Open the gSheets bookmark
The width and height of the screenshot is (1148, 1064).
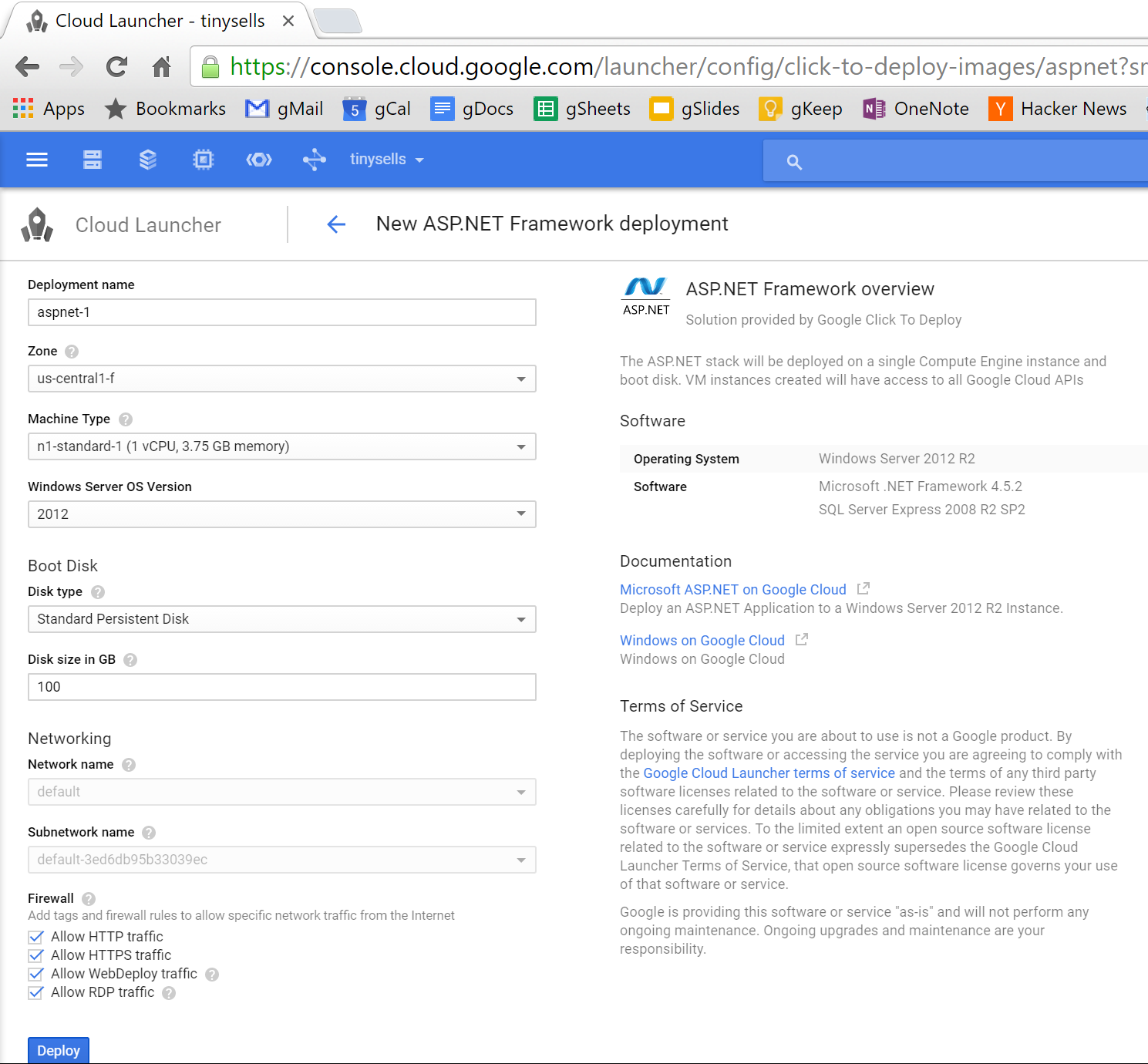coord(583,109)
